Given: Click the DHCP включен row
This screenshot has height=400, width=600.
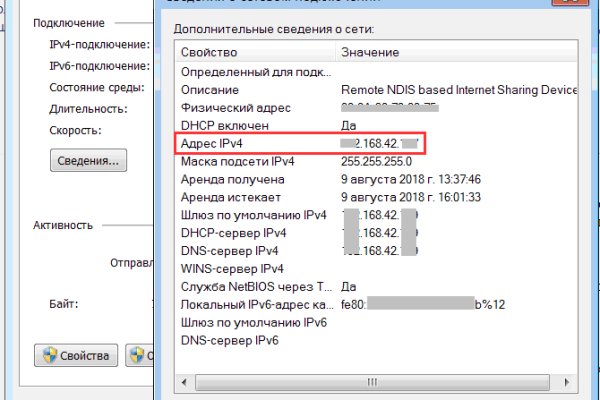Looking at the screenshot, I should (x=224, y=126).
